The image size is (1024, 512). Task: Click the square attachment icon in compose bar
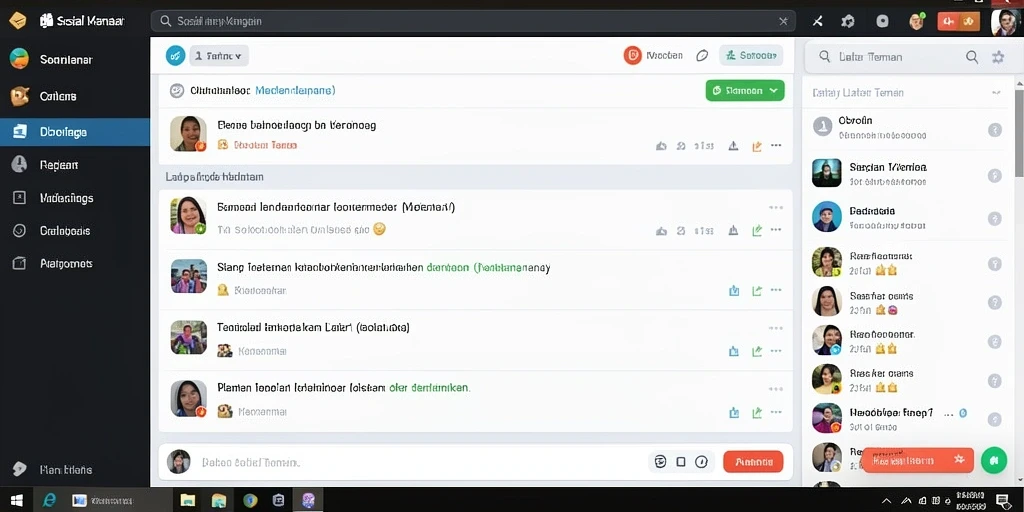coord(681,462)
